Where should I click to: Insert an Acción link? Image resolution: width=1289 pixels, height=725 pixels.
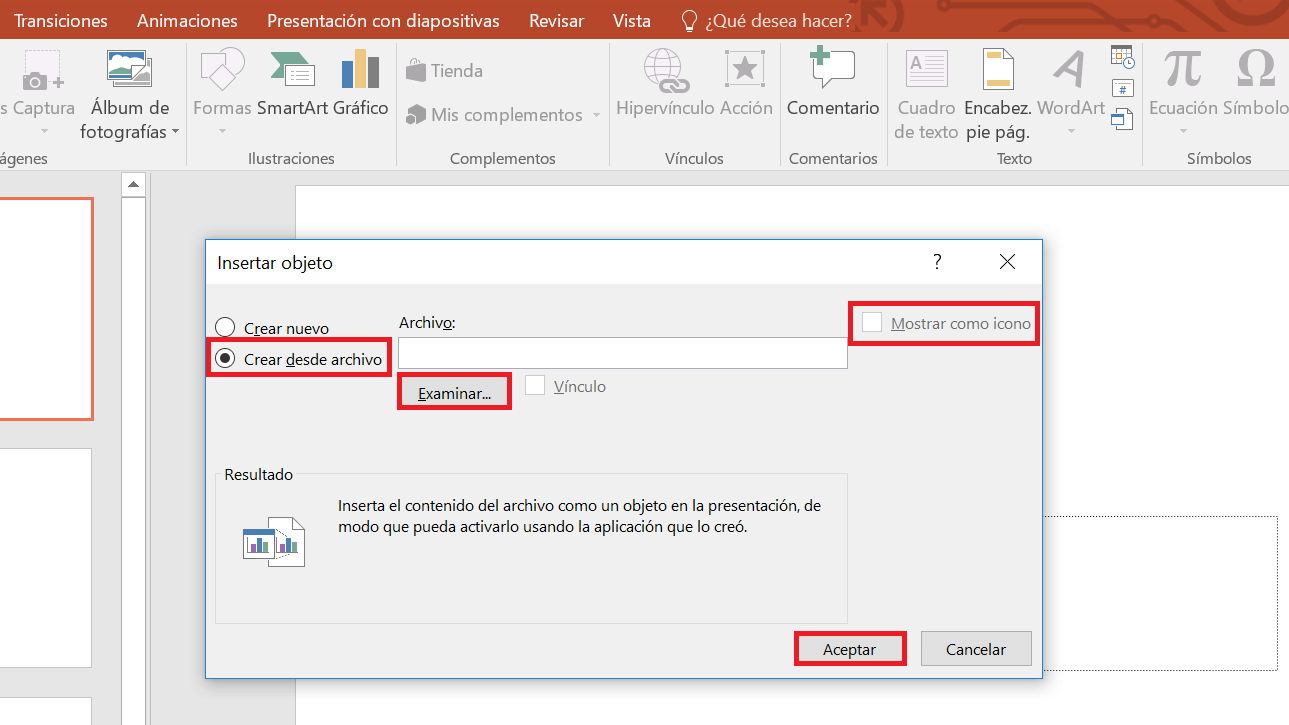[744, 85]
